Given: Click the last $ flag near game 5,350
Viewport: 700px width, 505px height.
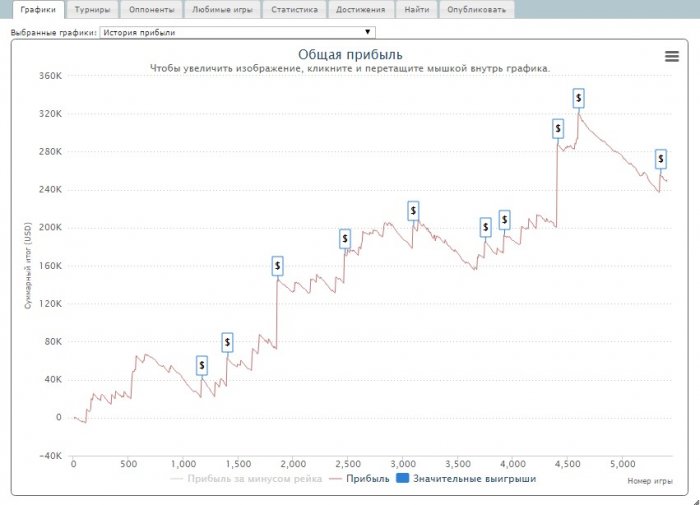Looking at the screenshot, I should pos(661,159).
